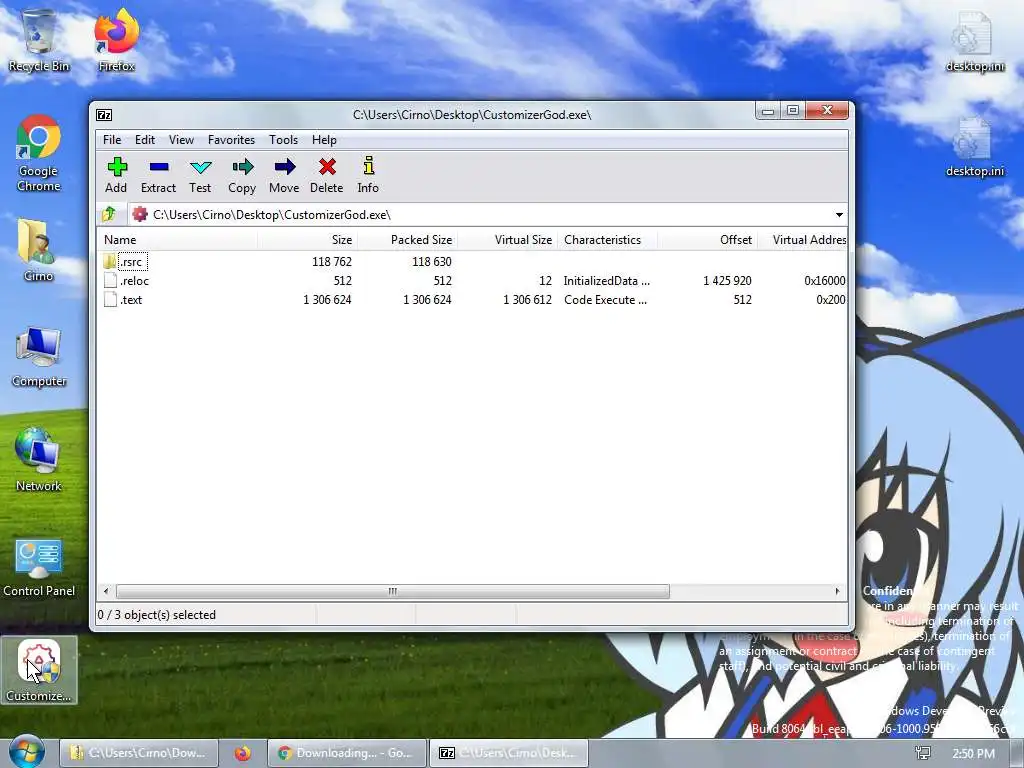Viewport: 1024px width, 768px height.
Task: Launch Google Chrome desktop shortcut
Action: click(39, 153)
